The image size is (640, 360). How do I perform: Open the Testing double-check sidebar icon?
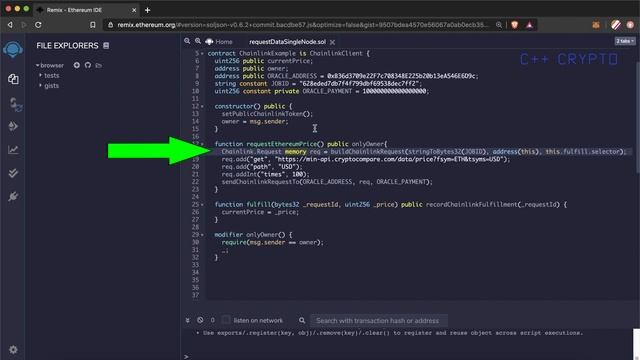point(13,173)
